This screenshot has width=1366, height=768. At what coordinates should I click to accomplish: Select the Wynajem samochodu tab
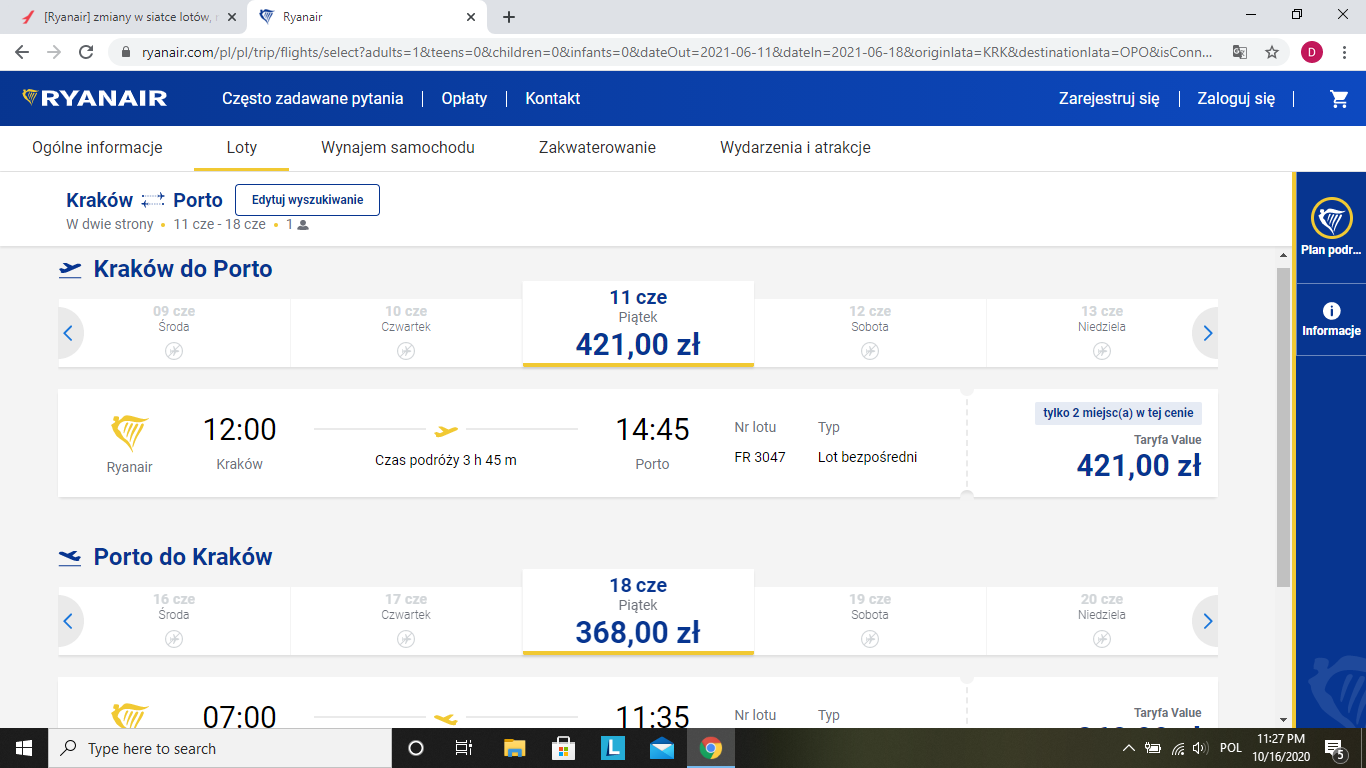pyautogui.click(x=398, y=148)
